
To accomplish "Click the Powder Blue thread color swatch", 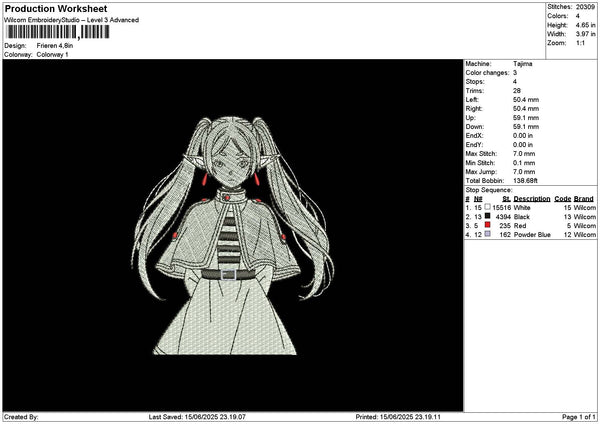I will click(487, 234).
